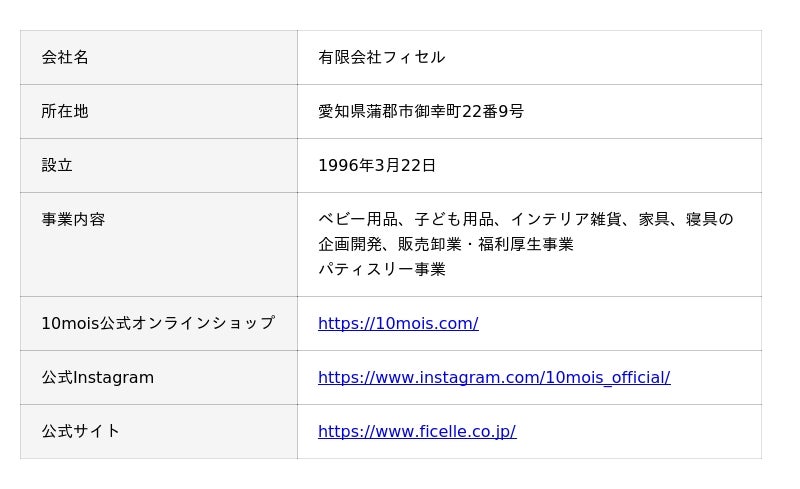This screenshot has width=800, height=489.
Task: Click the 所在地 row label
Action: click(x=65, y=111)
